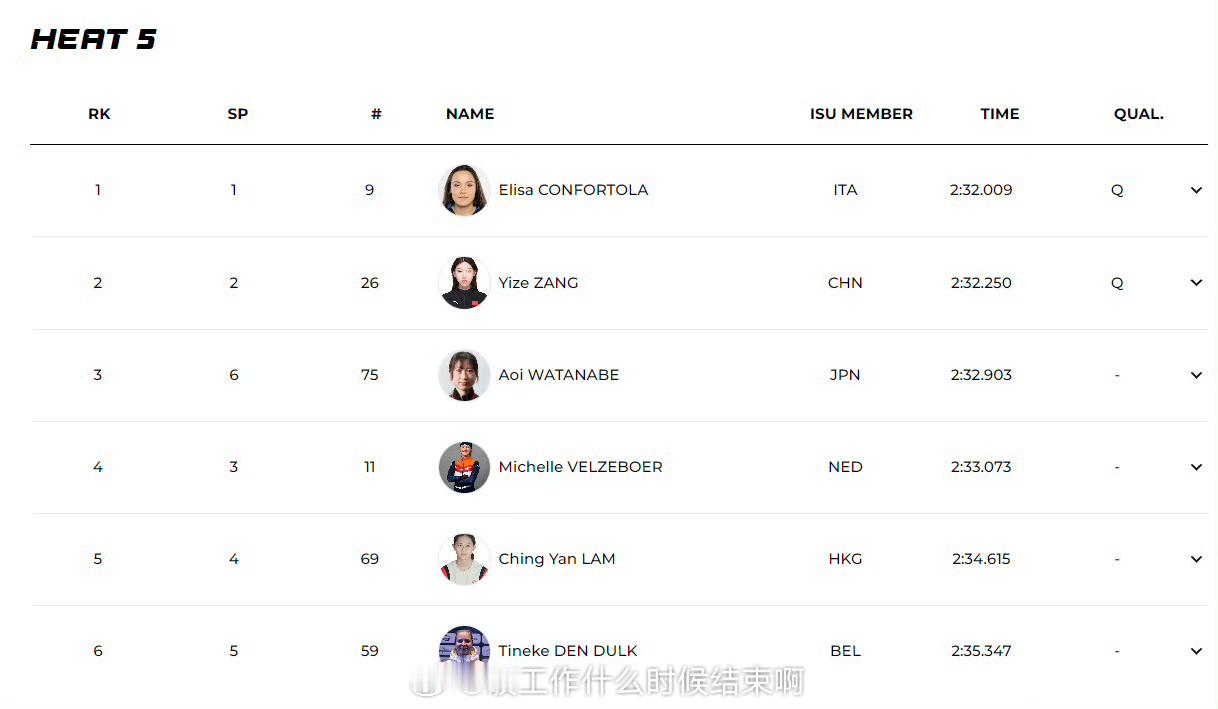Click Tineke Den Dulk's avatar
Screen dimensions: 1218x709
464,649
